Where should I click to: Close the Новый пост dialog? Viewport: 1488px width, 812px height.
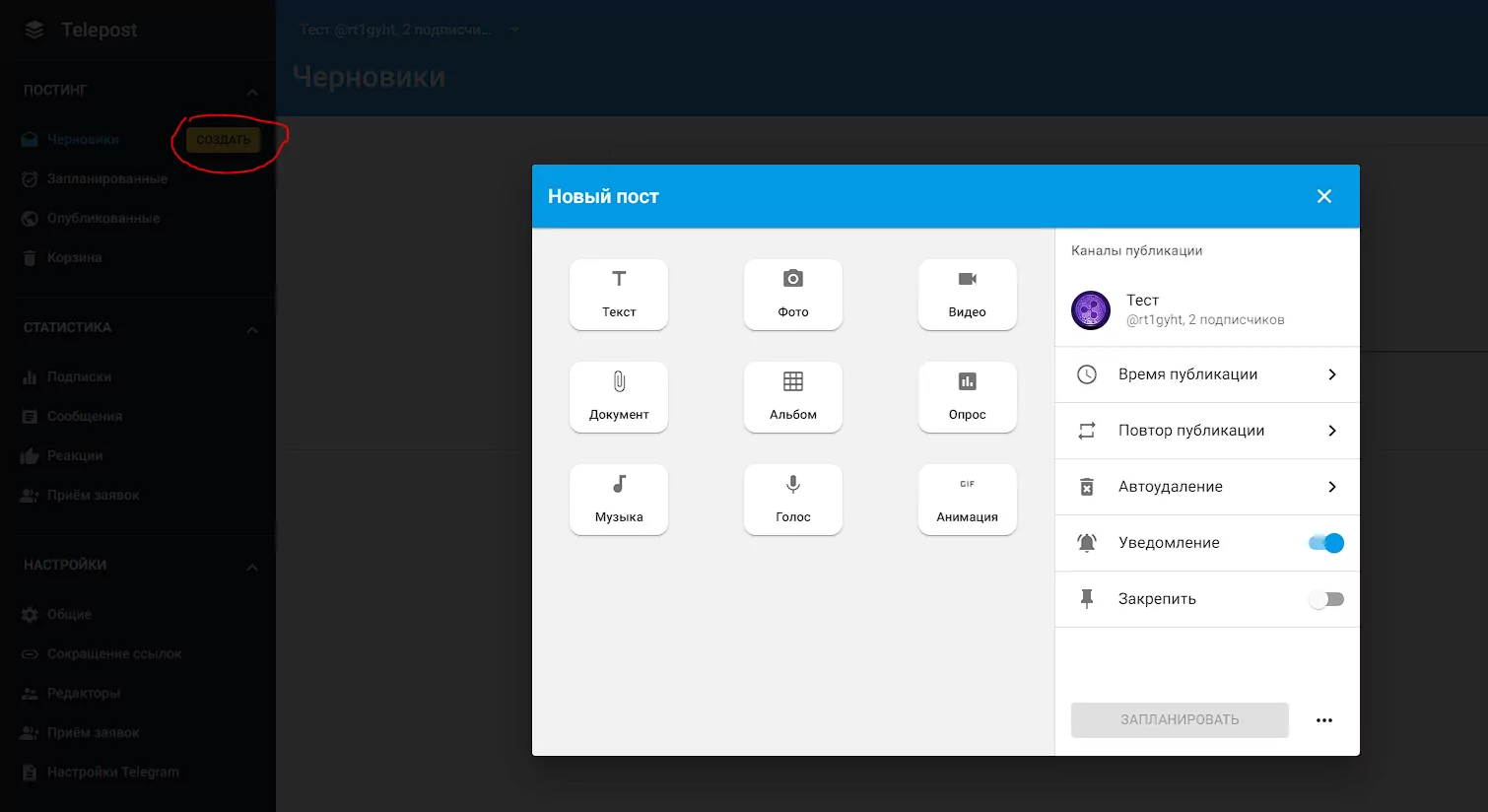click(x=1324, y=196)
